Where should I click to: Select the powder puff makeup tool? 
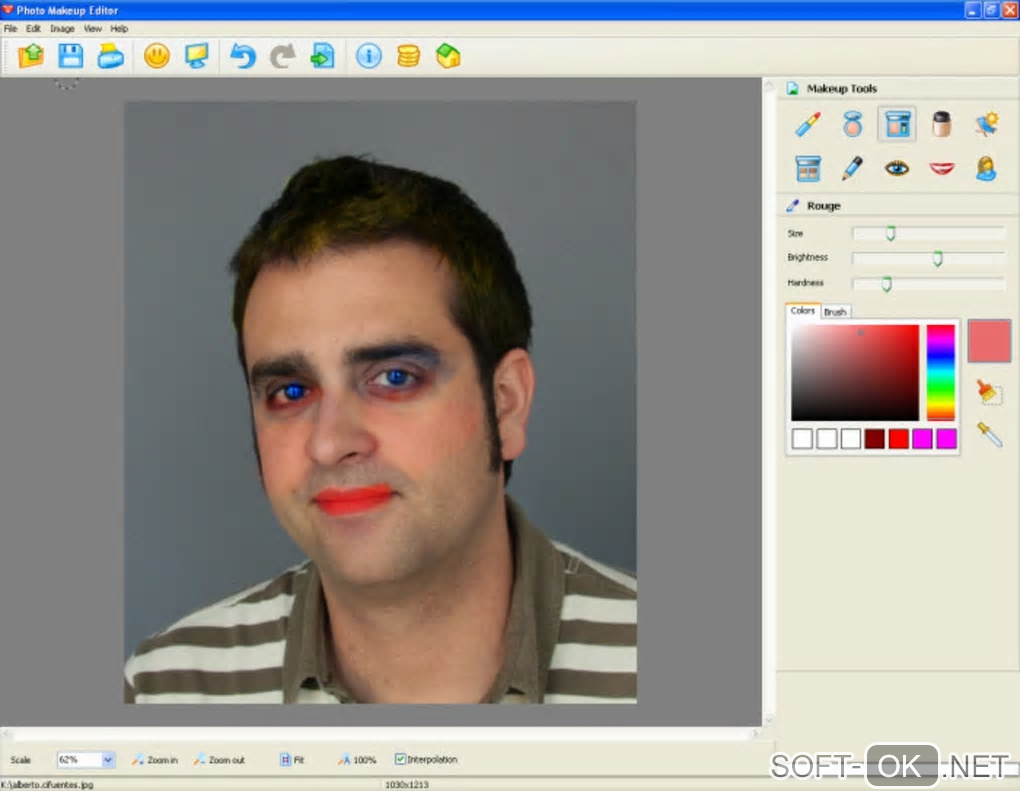click(x=852, y=124)
